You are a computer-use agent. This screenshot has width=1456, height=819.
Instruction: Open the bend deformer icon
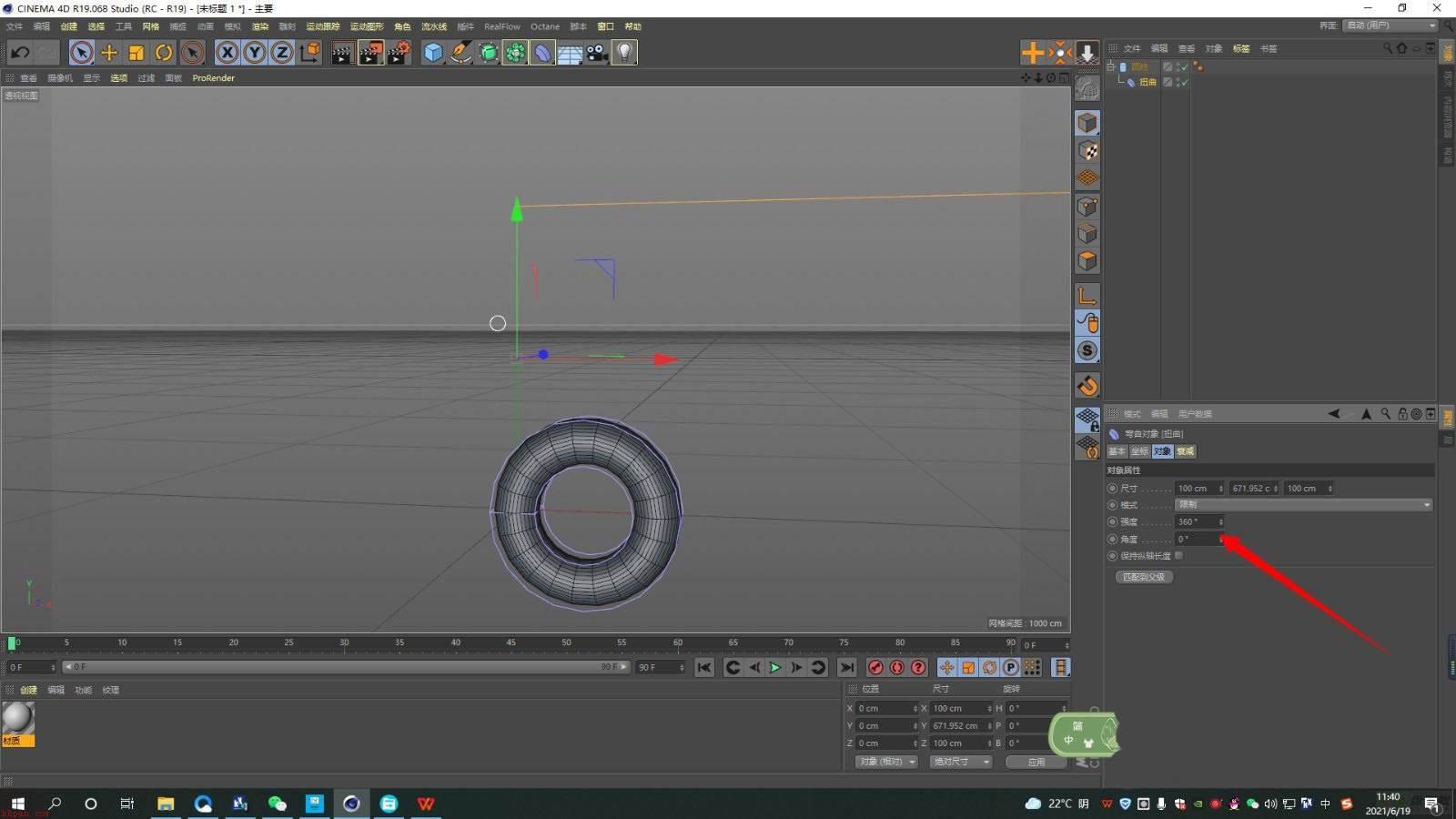(542, 53)
